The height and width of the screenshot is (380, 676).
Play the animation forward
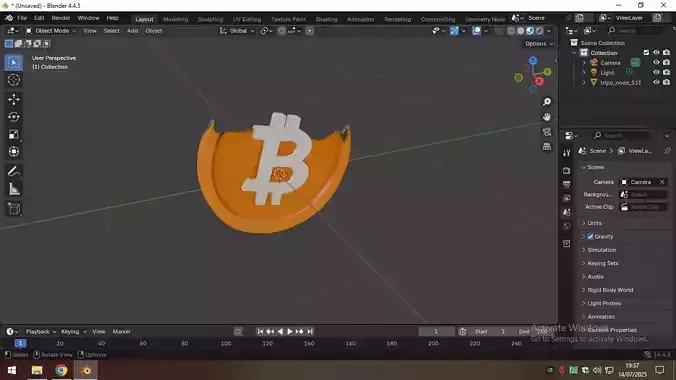click(x=290, y=332)
